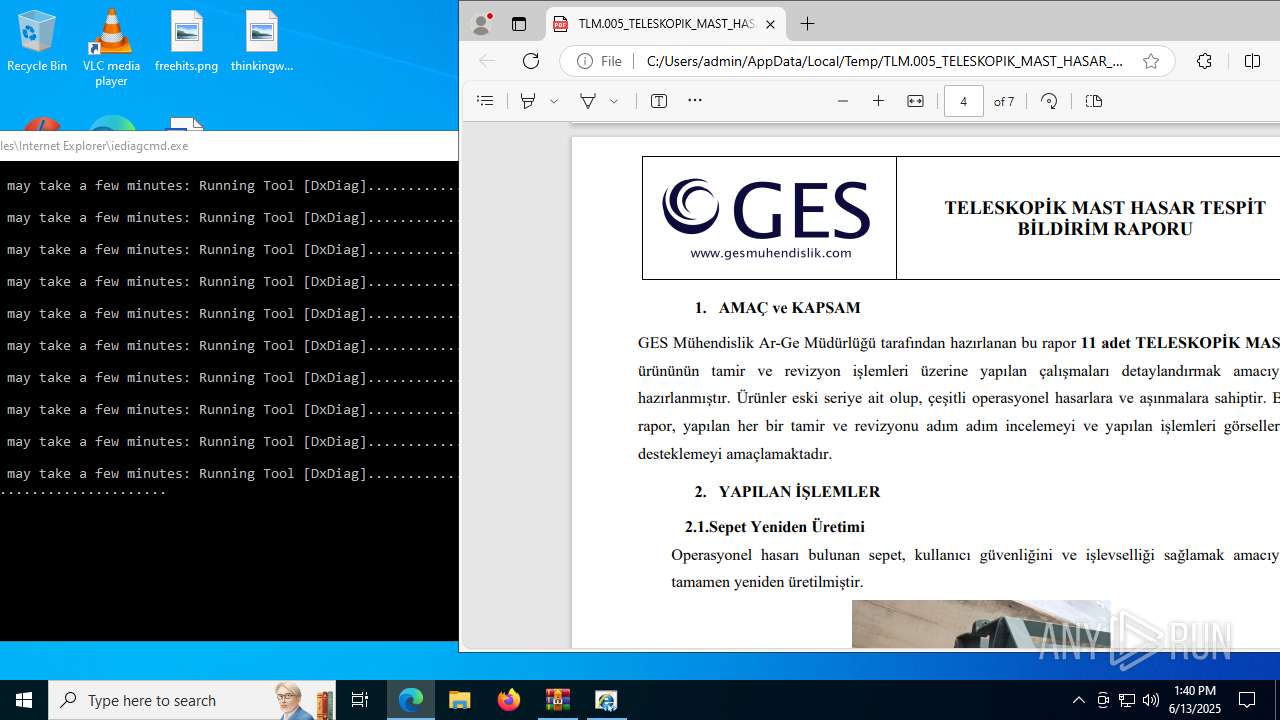This screenshot has height=720, width=1280.
Task: Add this page to favorites
Action: pos(1151,61)
